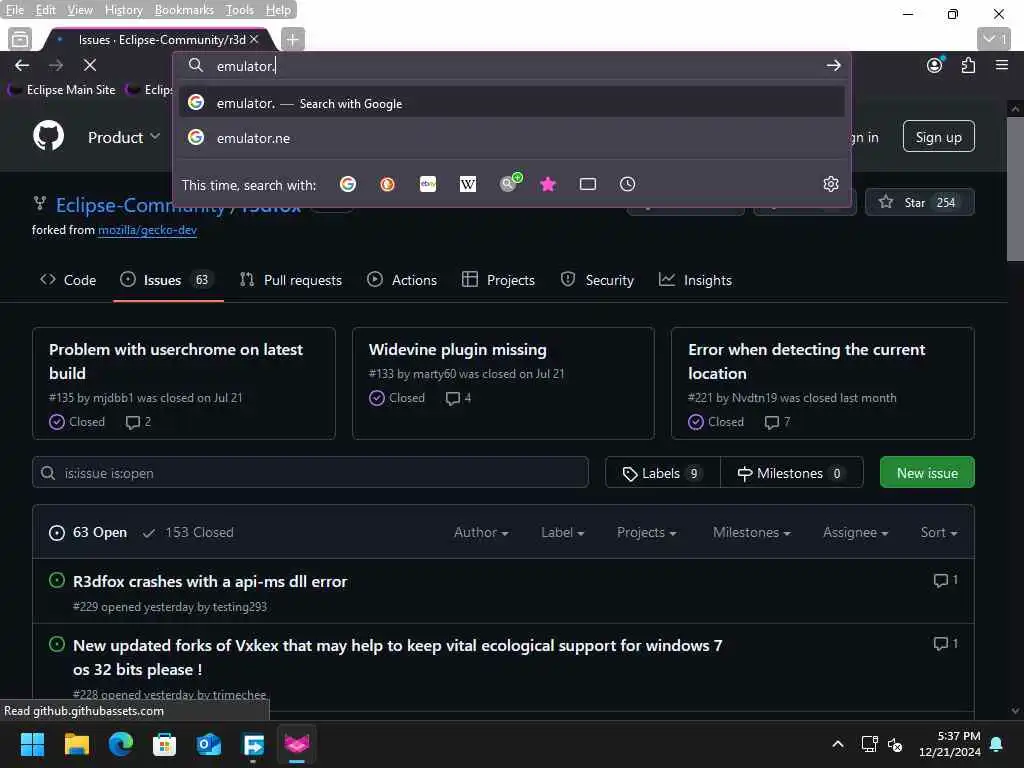The width and height of the screenshot is (1024, 768).
Task: Open a new browser tab
Action: pos(292,40)
